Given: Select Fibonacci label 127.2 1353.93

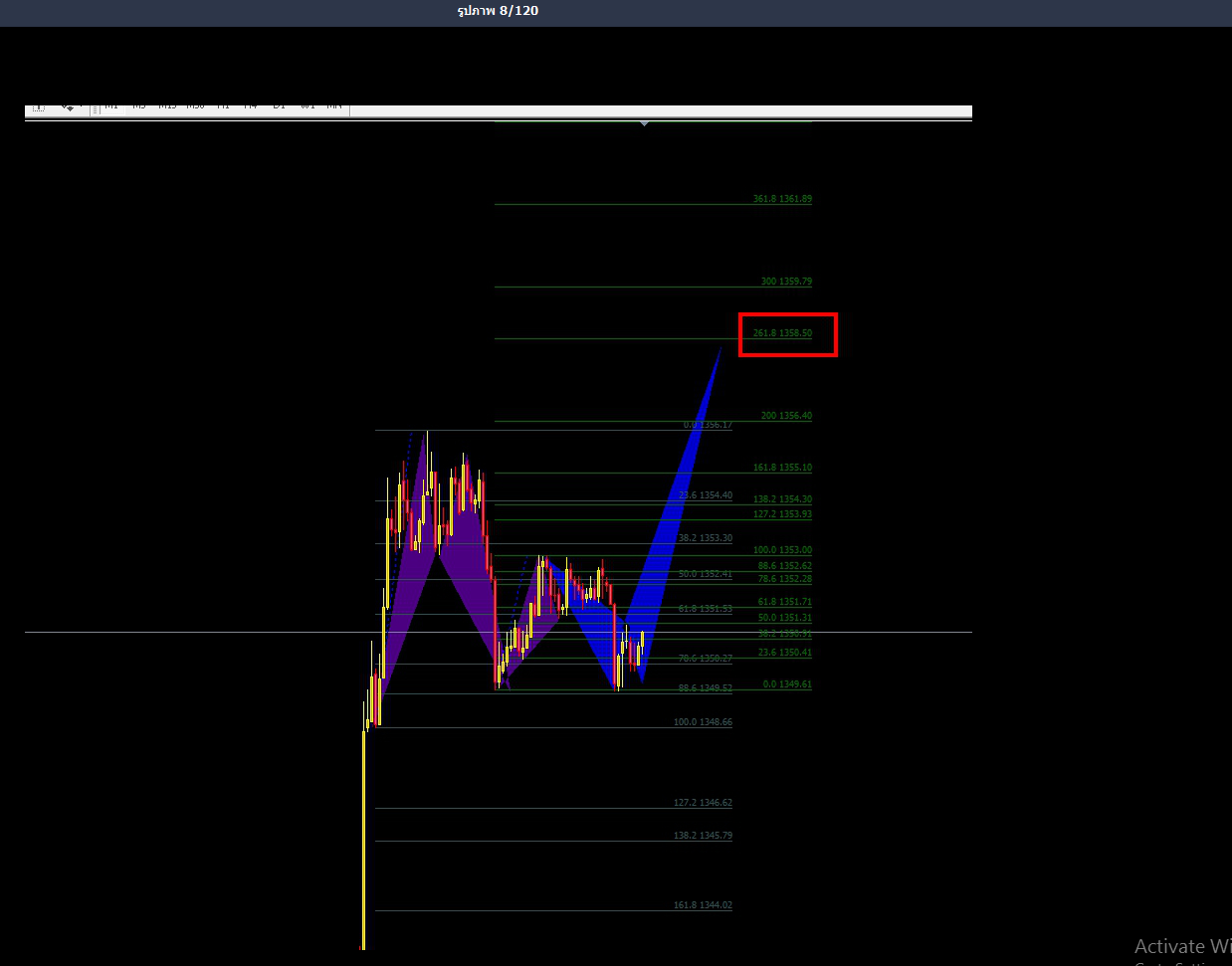Looking at the screenshot, I should pyautogui.click(x=782, y=514).
